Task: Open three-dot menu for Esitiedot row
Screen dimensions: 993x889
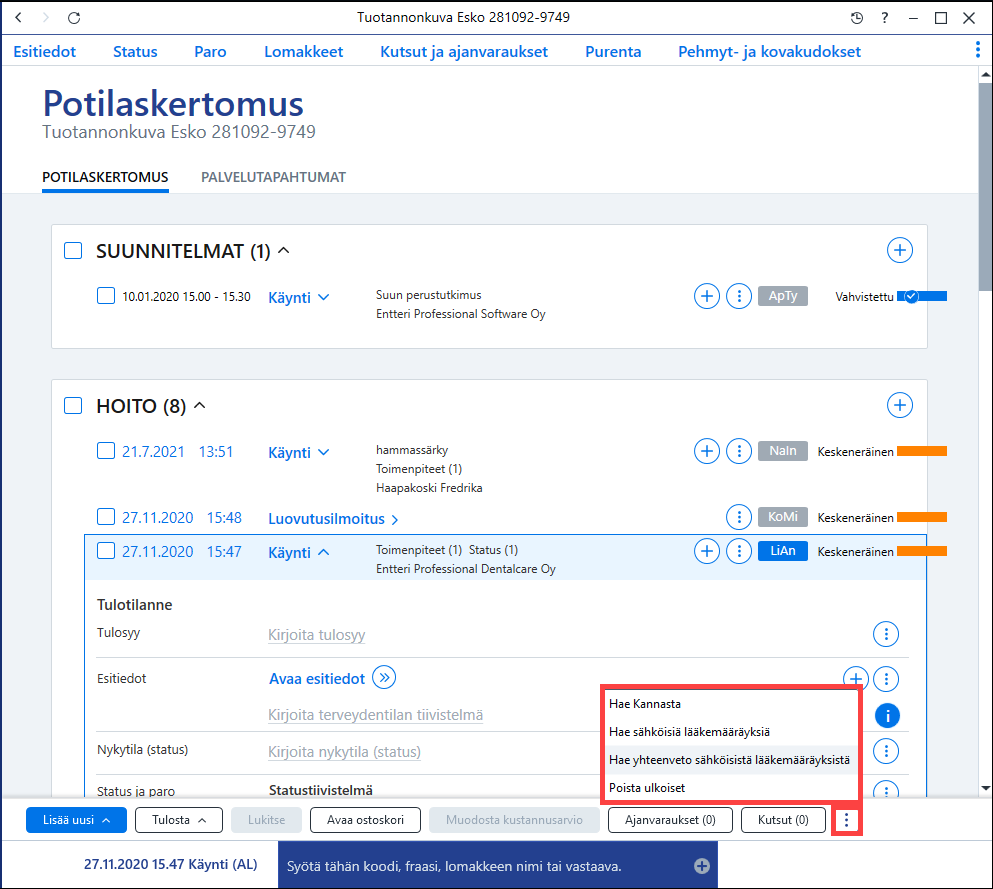Action: coord(886,679)
